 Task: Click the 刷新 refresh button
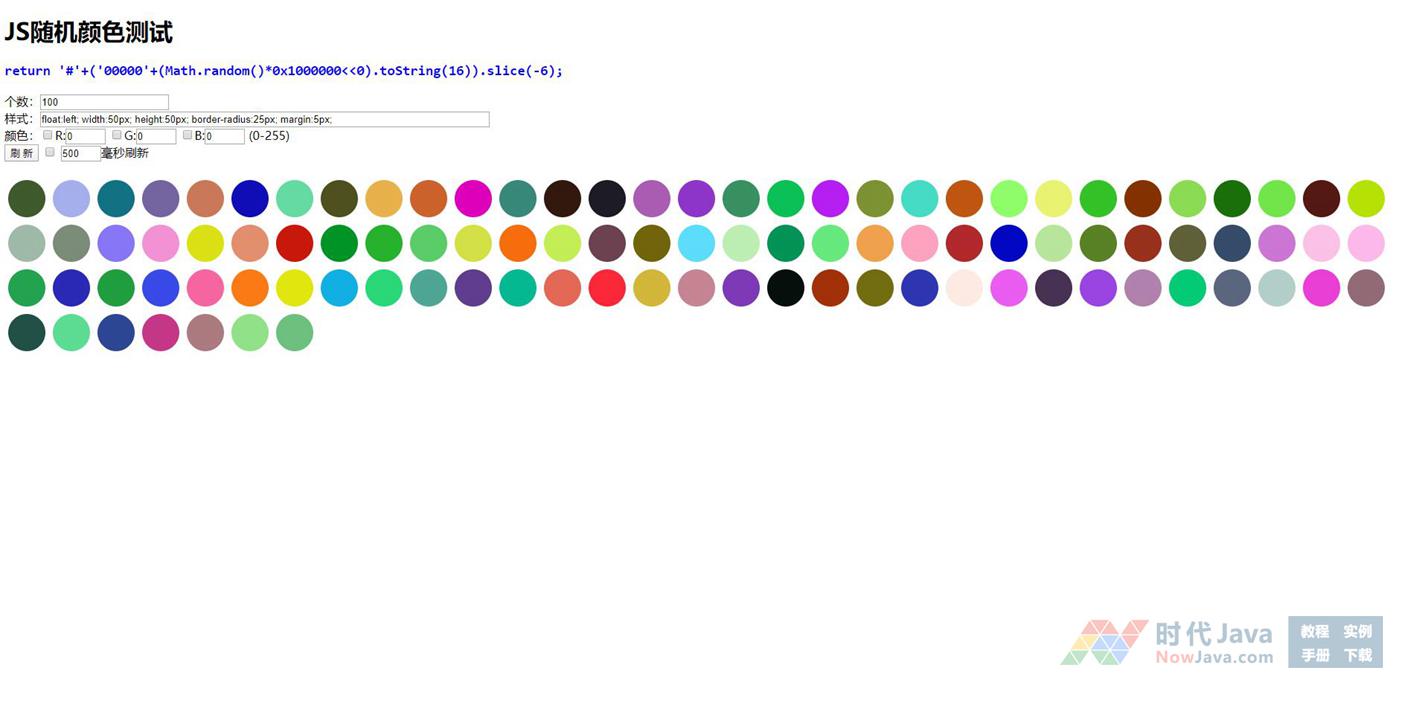[x=21, y=153]
